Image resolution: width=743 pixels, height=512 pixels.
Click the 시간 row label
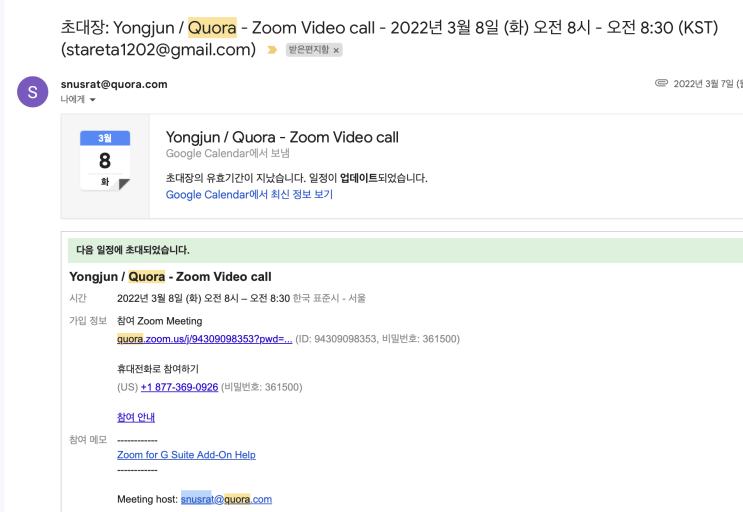point(78,298)
